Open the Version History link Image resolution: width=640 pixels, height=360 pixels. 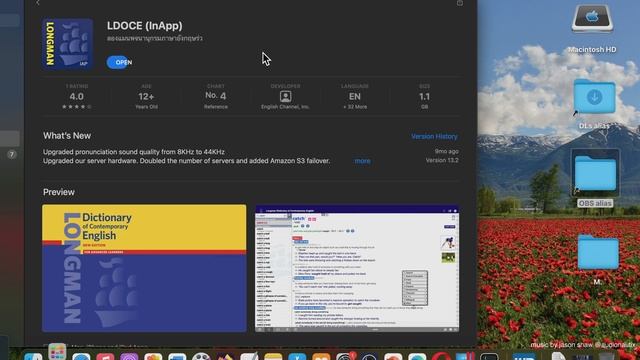coord(434,136)
